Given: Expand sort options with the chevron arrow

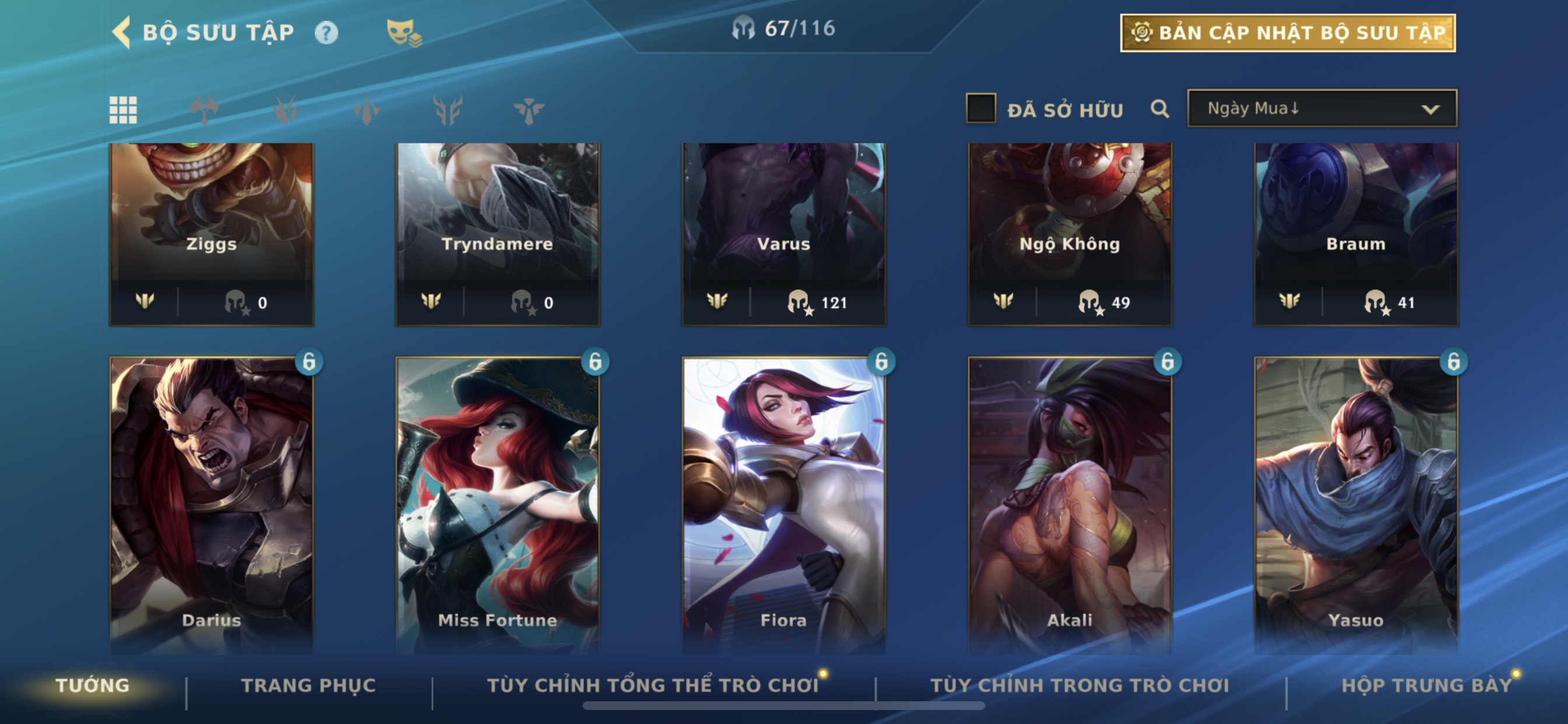Looking at the screenshot, I should pyautogui.click(x=1430, y=110).
